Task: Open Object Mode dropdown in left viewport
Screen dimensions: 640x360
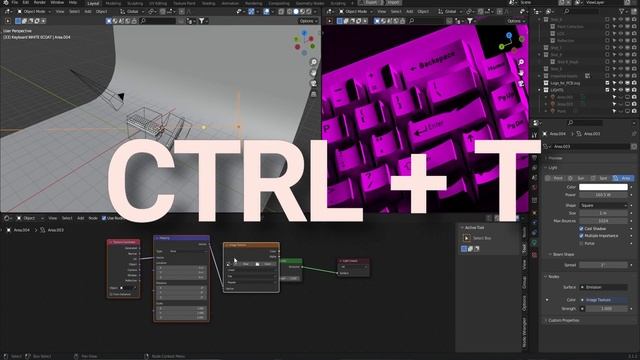Action: pos(34,11)
